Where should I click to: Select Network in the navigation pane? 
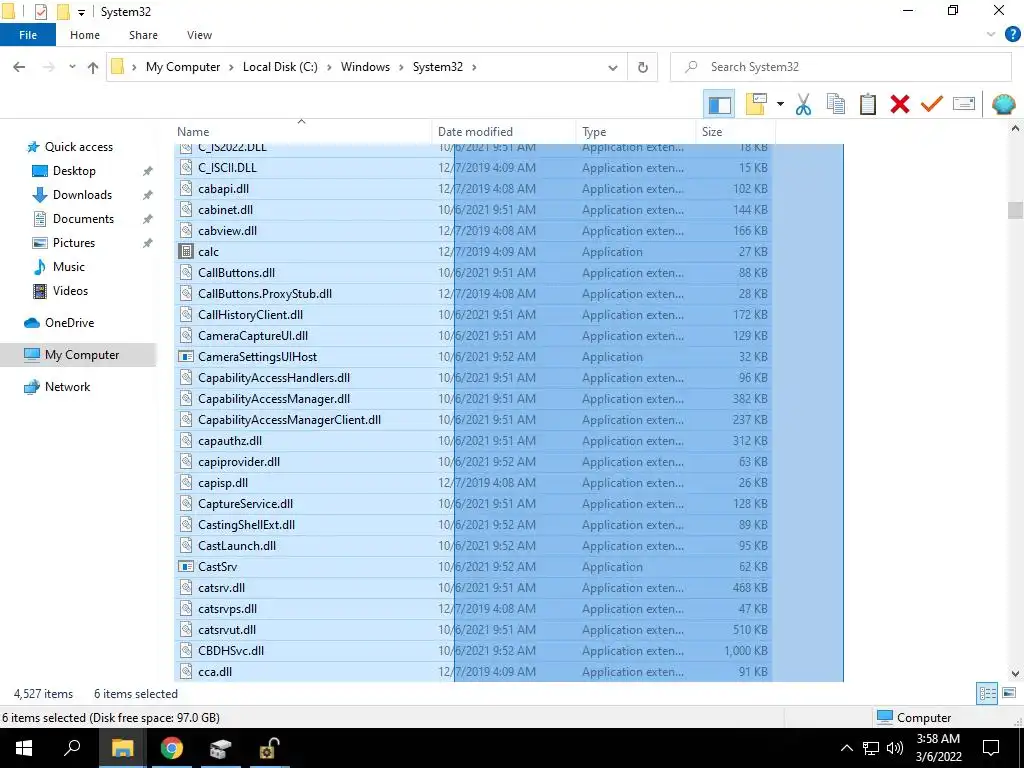(67, 387)
